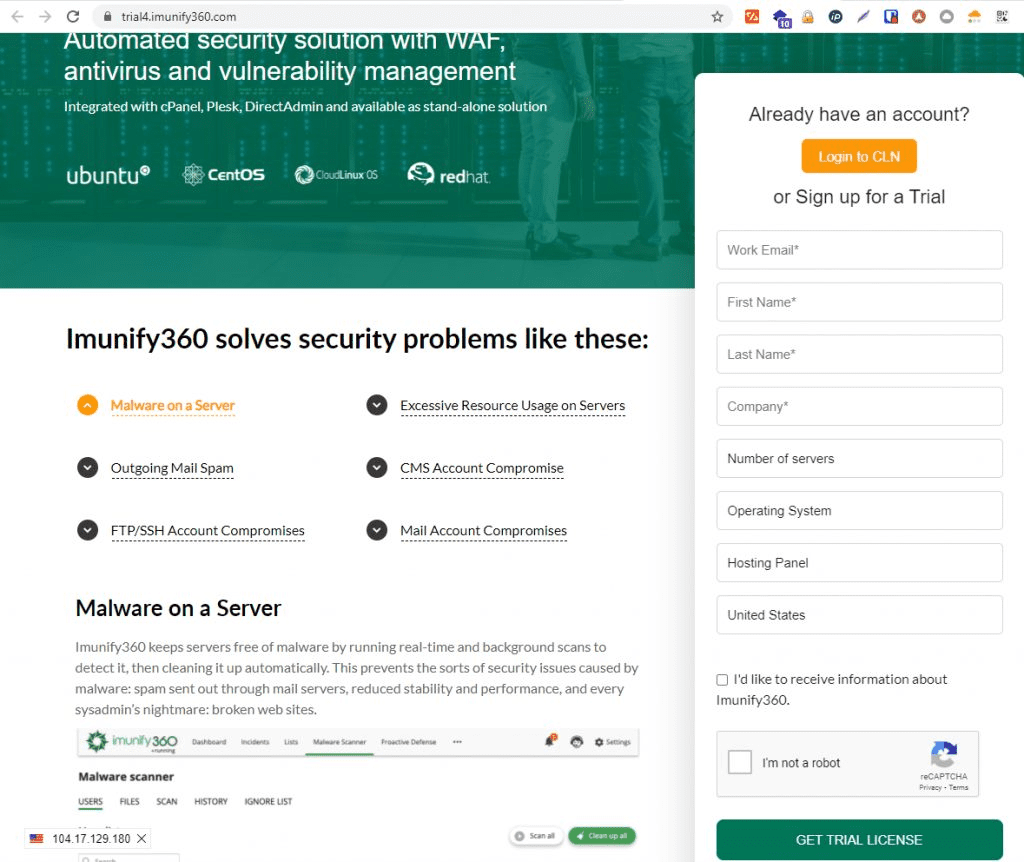Expand FTP/SSH Account Compromises chevron
The image size is (1024, 862).
[x=88, y=530]
